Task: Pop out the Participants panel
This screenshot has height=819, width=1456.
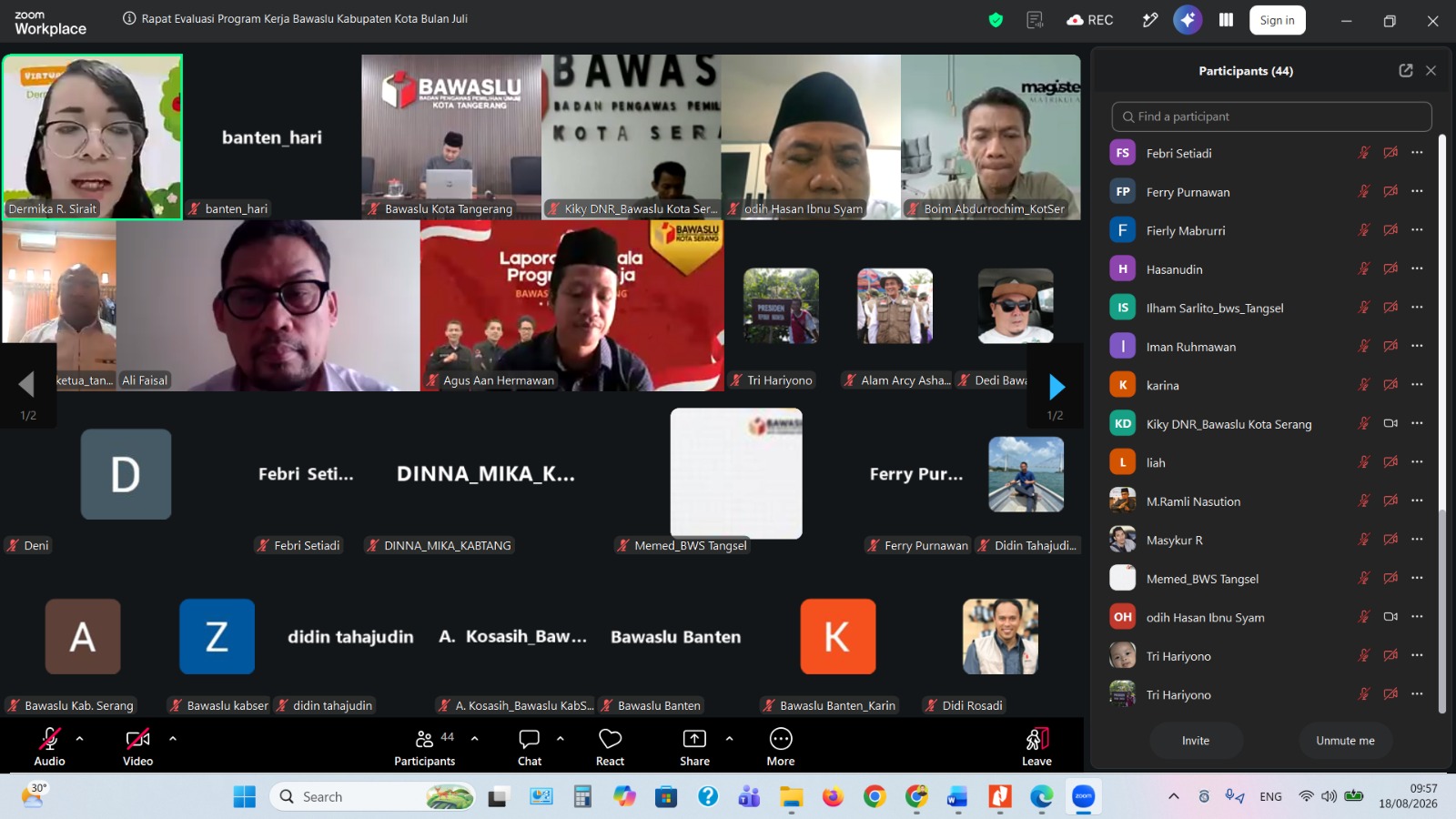Action: pyautogui.click(x=1406, y=71)
